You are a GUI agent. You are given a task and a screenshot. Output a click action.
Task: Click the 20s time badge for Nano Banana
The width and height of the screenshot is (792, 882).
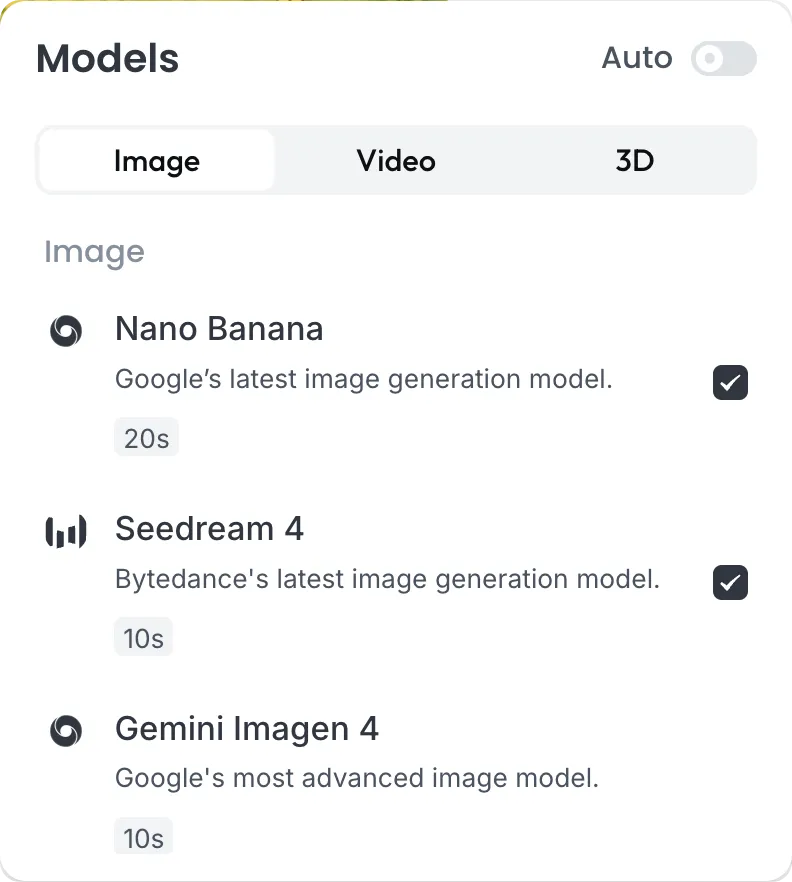click(146, 437)
